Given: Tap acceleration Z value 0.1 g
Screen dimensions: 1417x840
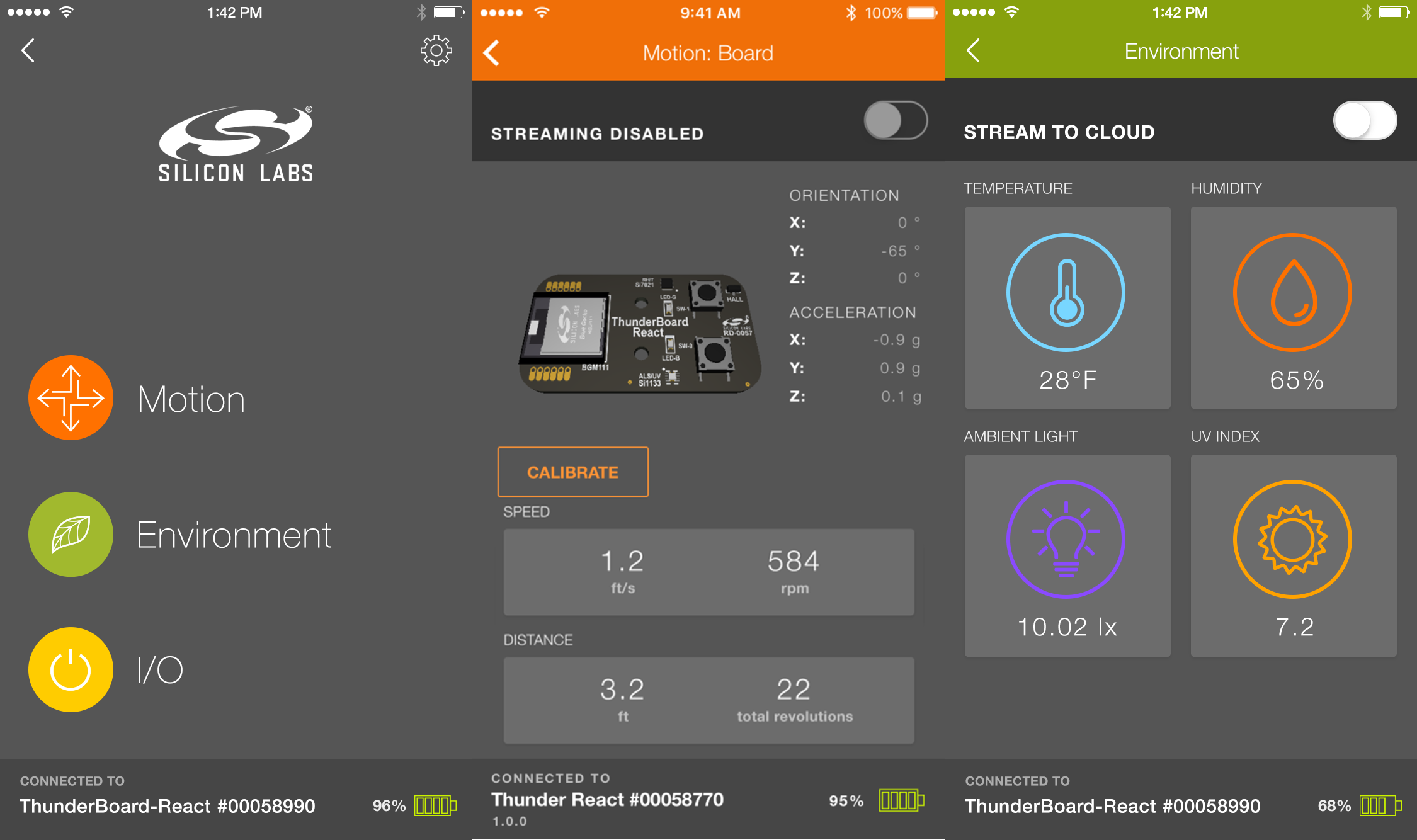Looking at the screenshot, I should 901,396.
